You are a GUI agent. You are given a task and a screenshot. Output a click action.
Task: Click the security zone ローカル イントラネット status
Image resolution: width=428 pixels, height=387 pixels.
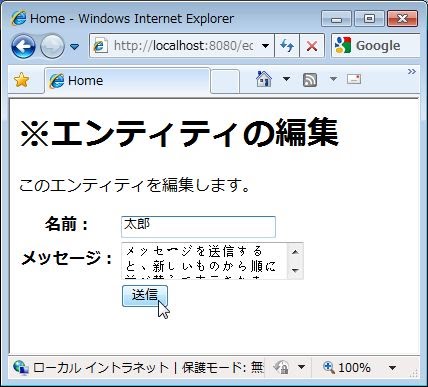click(x=101, y=368)
